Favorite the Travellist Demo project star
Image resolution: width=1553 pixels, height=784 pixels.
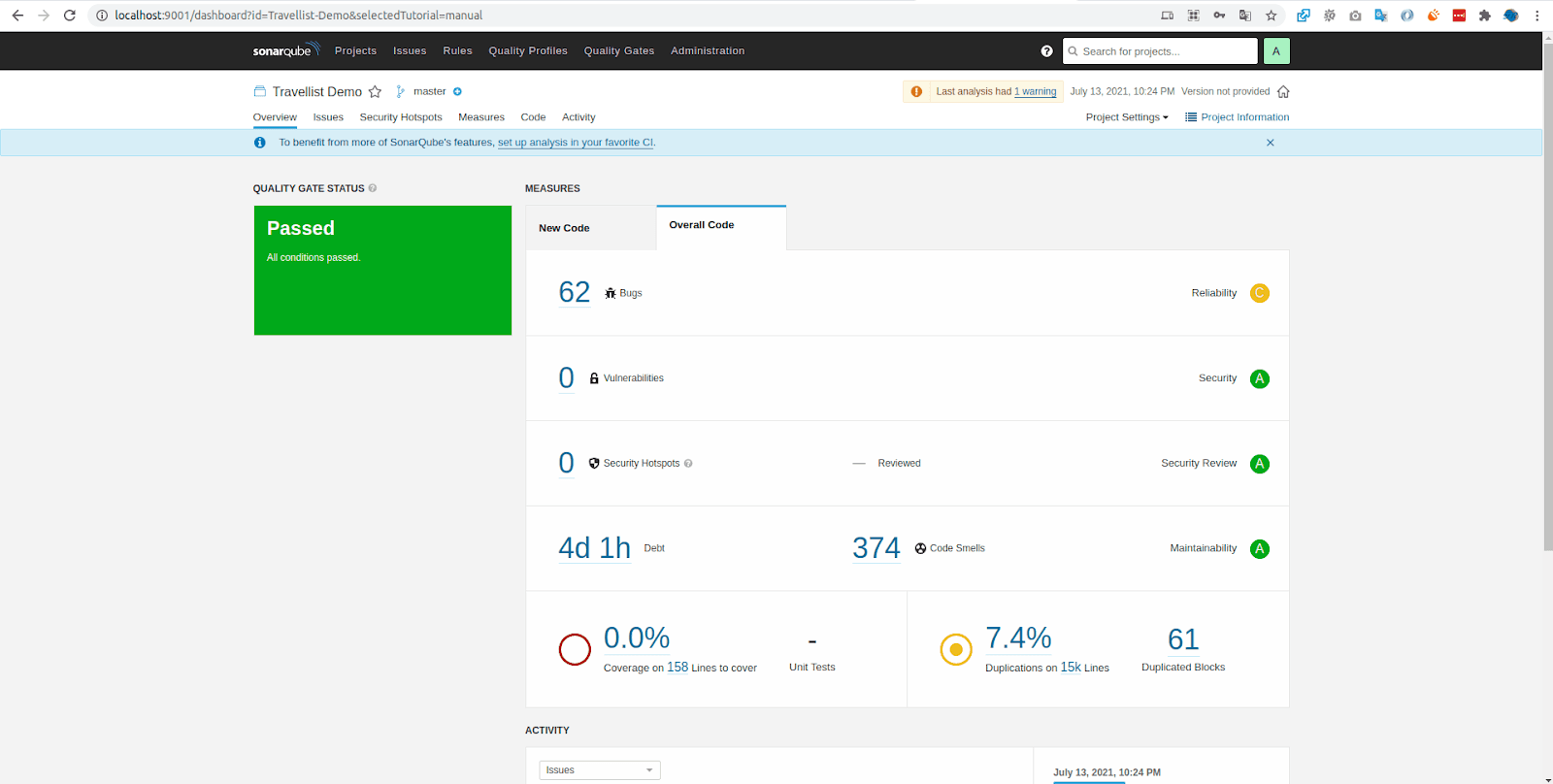click(375, 92)
